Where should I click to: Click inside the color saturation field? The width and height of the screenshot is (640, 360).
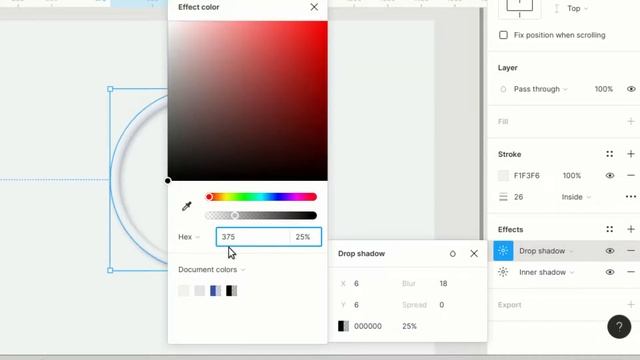click(x=247, y=101)
